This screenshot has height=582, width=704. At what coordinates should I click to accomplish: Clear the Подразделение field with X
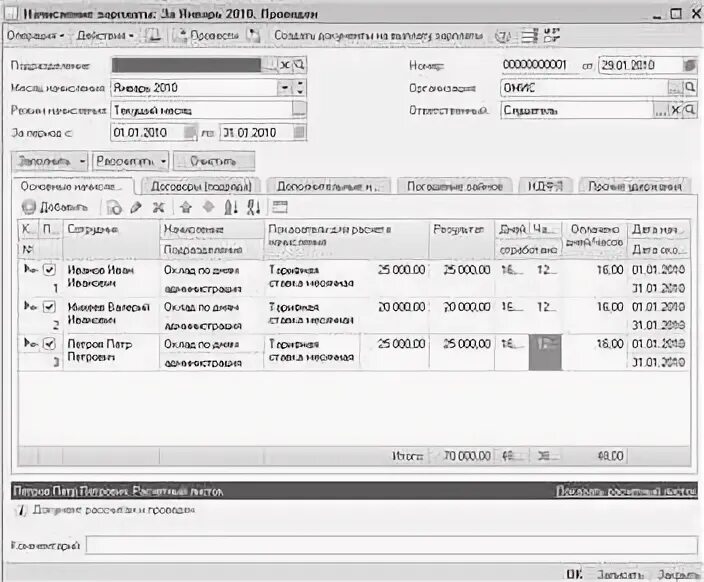point(285,66)
